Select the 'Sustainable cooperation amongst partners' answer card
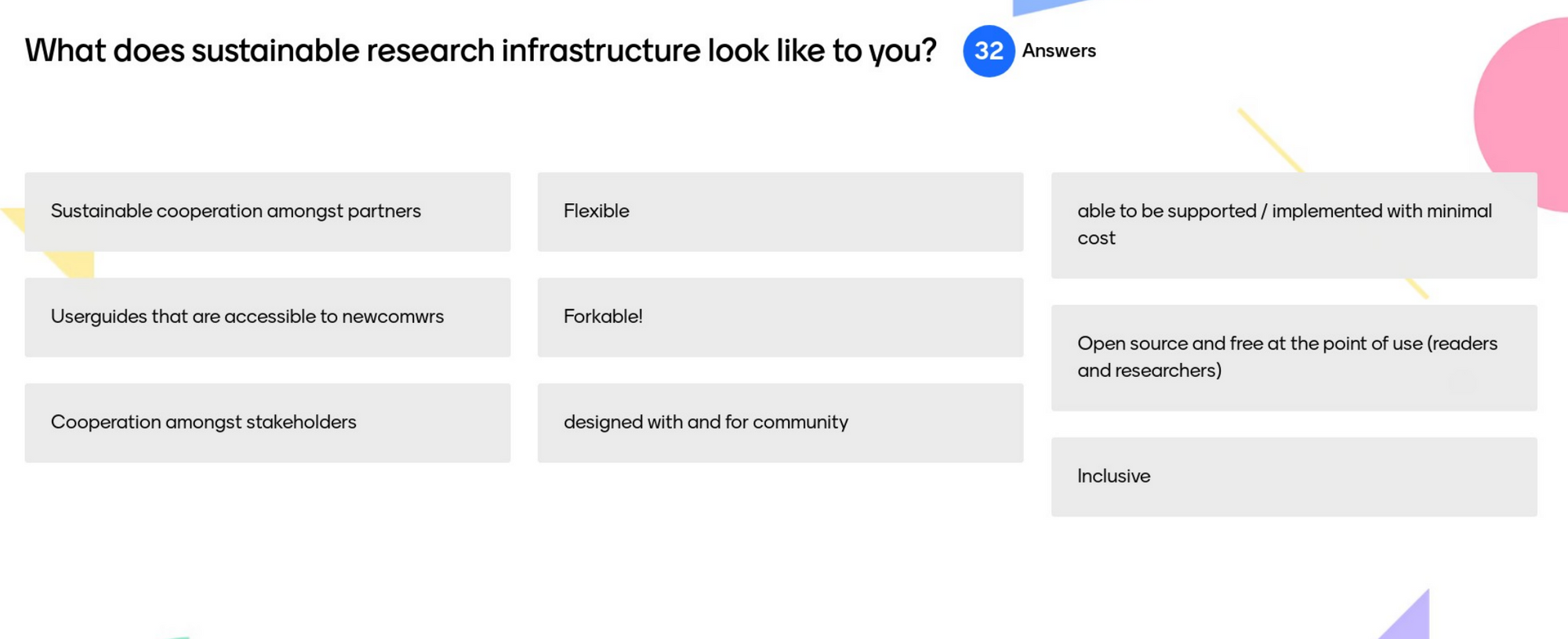This screenshot has width=1568, height=639. click(267, 212)
